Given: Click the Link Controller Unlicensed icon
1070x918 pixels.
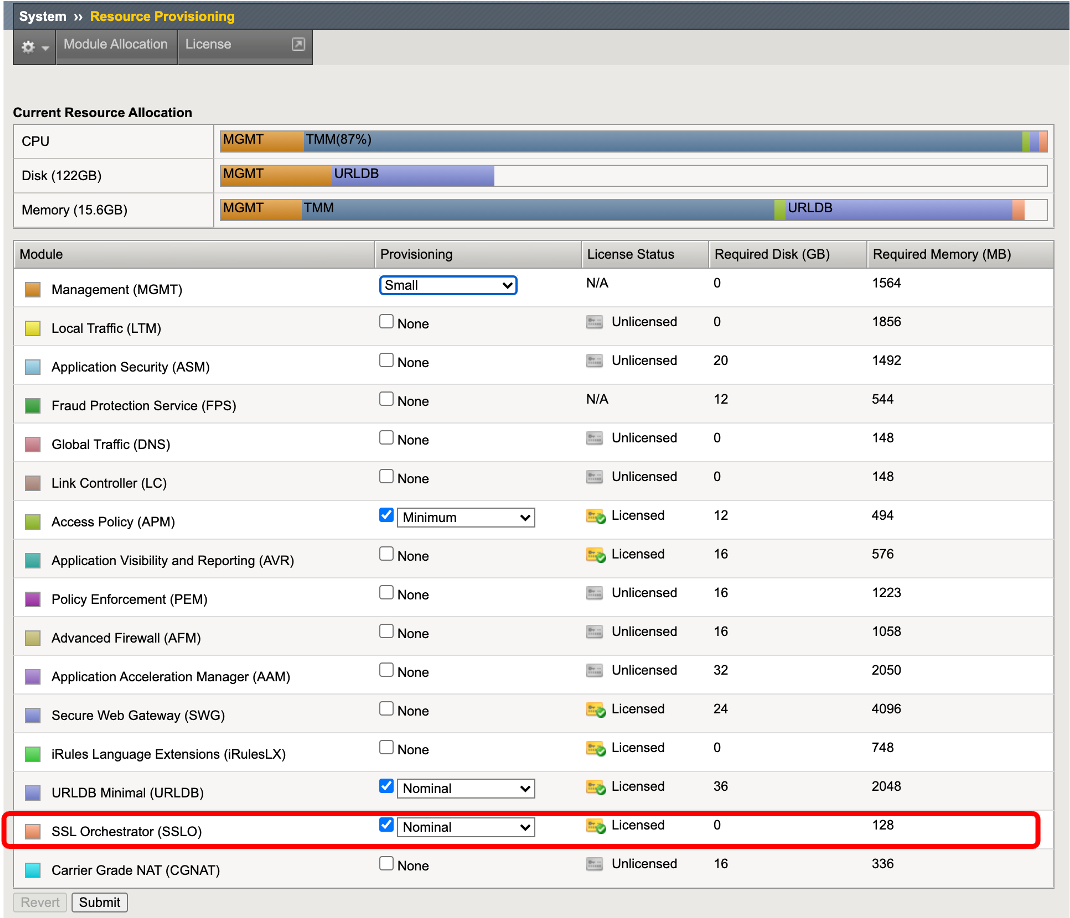Looking at the screenshot, I should pyautogui.click(x=594, y=477).
